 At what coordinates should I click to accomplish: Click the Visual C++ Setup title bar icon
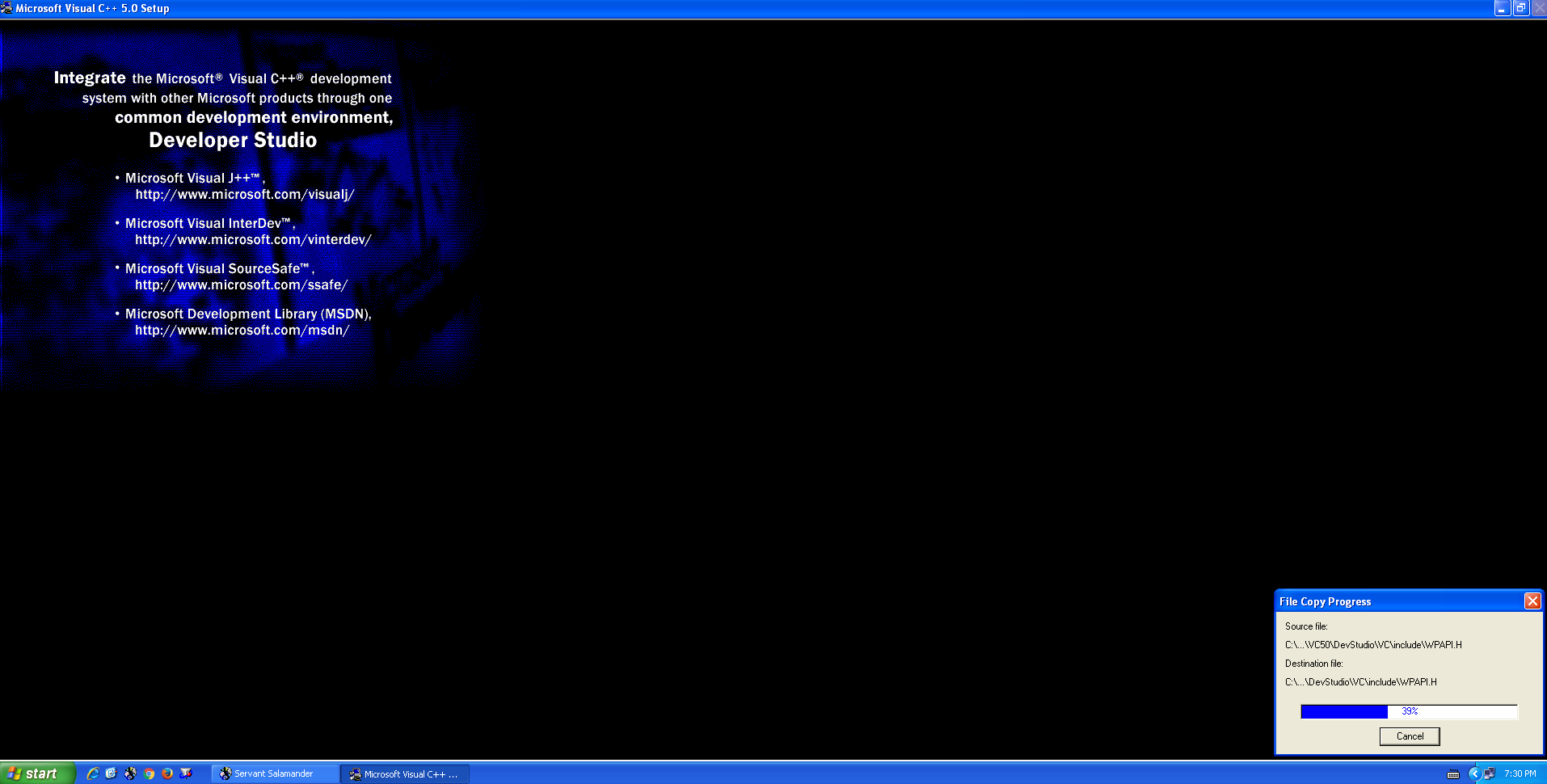(x=7, y=8)
